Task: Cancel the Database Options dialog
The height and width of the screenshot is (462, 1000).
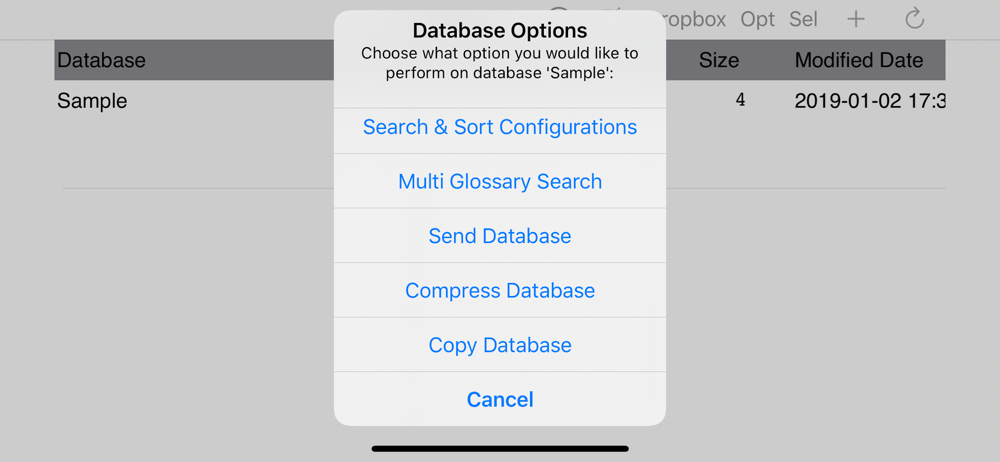Action: pyautogui.click(x=500, y=399)
